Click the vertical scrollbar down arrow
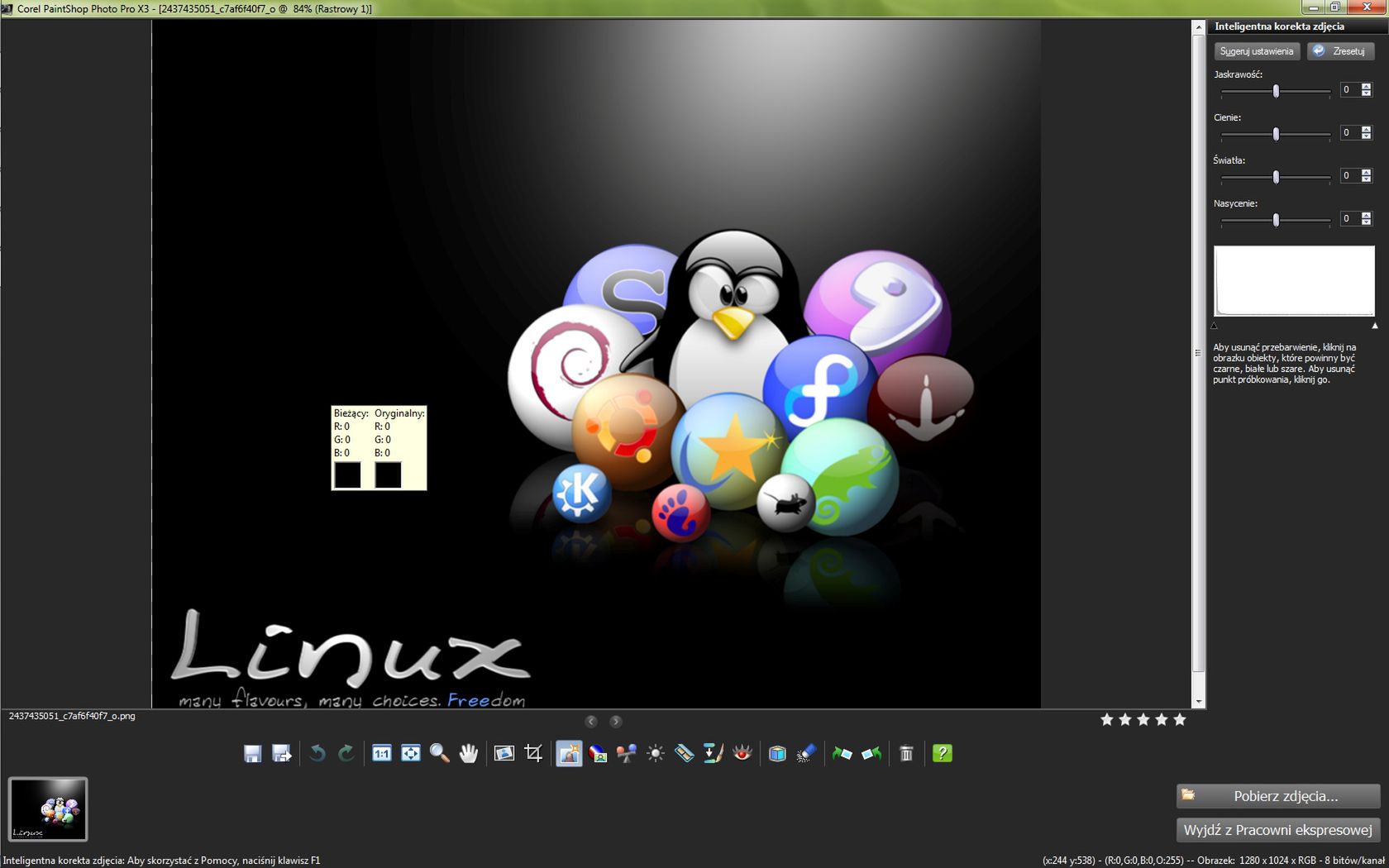 pyautogui.click(x=1198, y=702)
